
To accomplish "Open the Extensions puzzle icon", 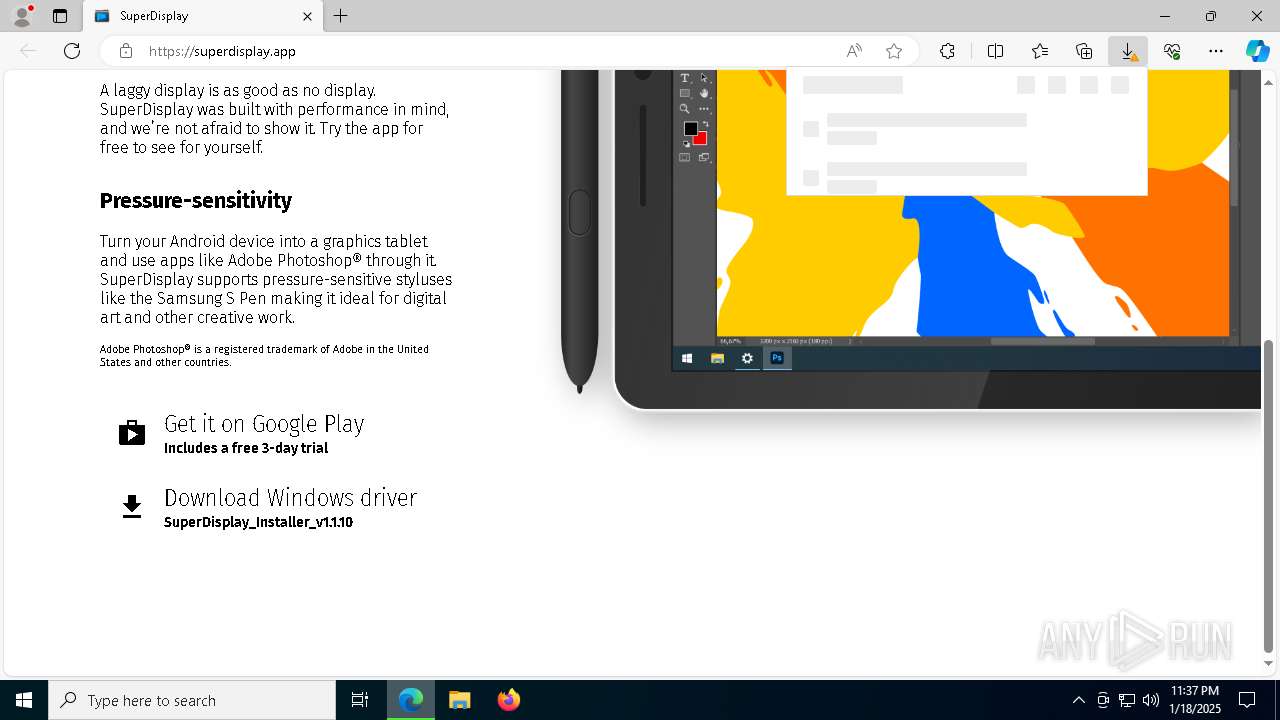I will point(947,51).
